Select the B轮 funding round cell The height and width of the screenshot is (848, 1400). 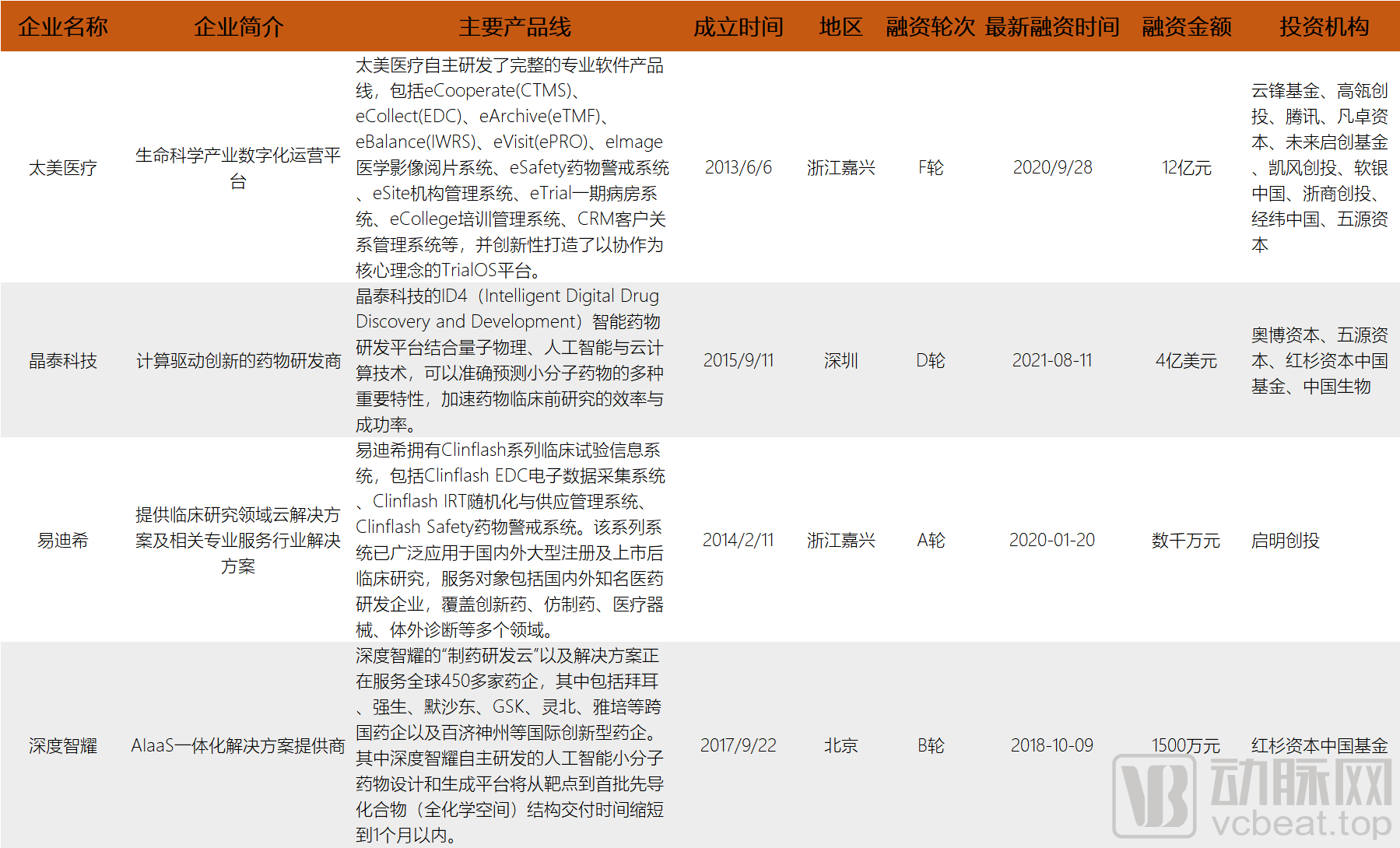(930, 746)
